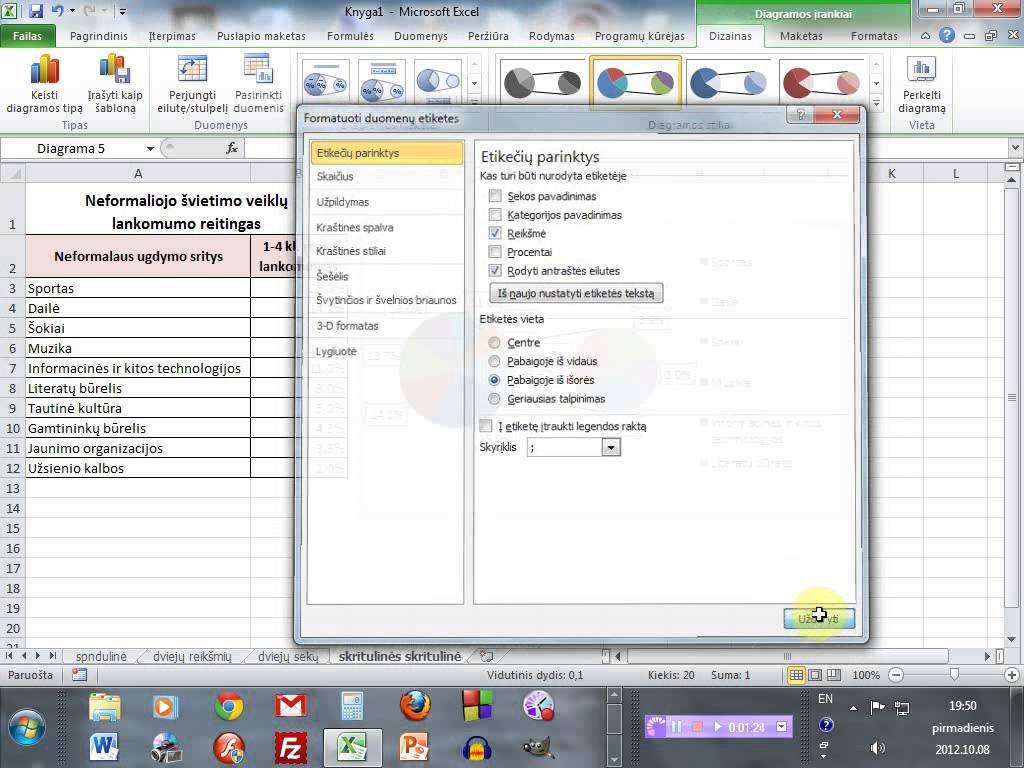1024x768 pixels.
Task: Uncheck Reikšmė checkbox
Action: (495, 233)
